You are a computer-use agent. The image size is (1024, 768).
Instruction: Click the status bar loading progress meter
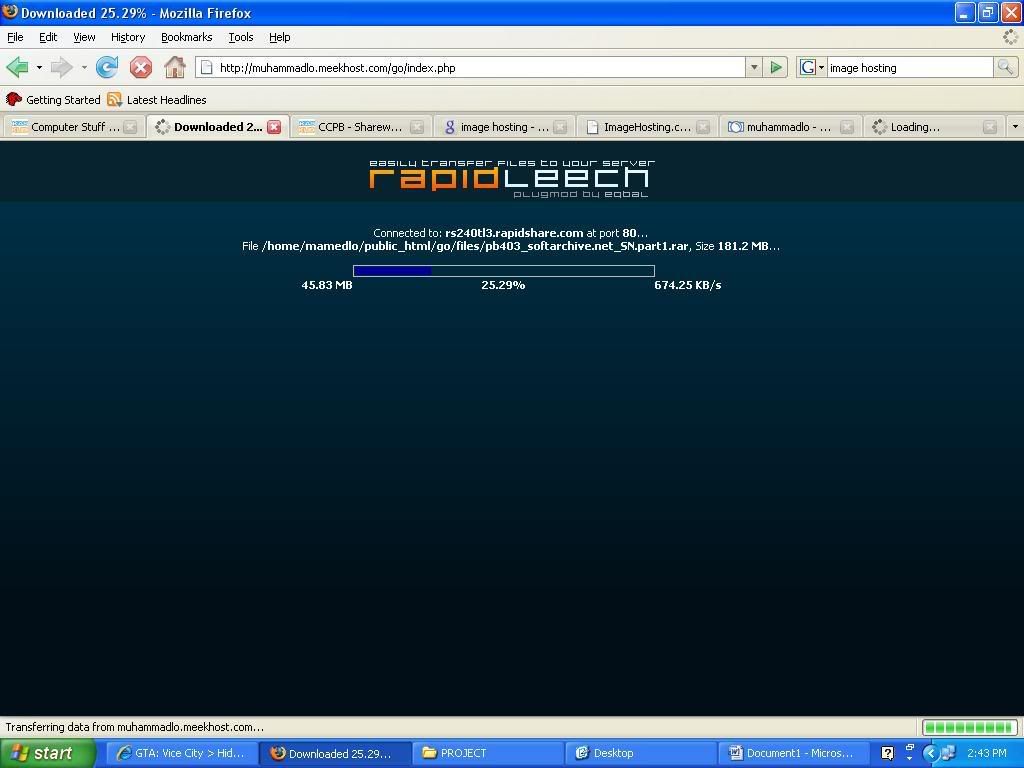click(x=970, y=726)
